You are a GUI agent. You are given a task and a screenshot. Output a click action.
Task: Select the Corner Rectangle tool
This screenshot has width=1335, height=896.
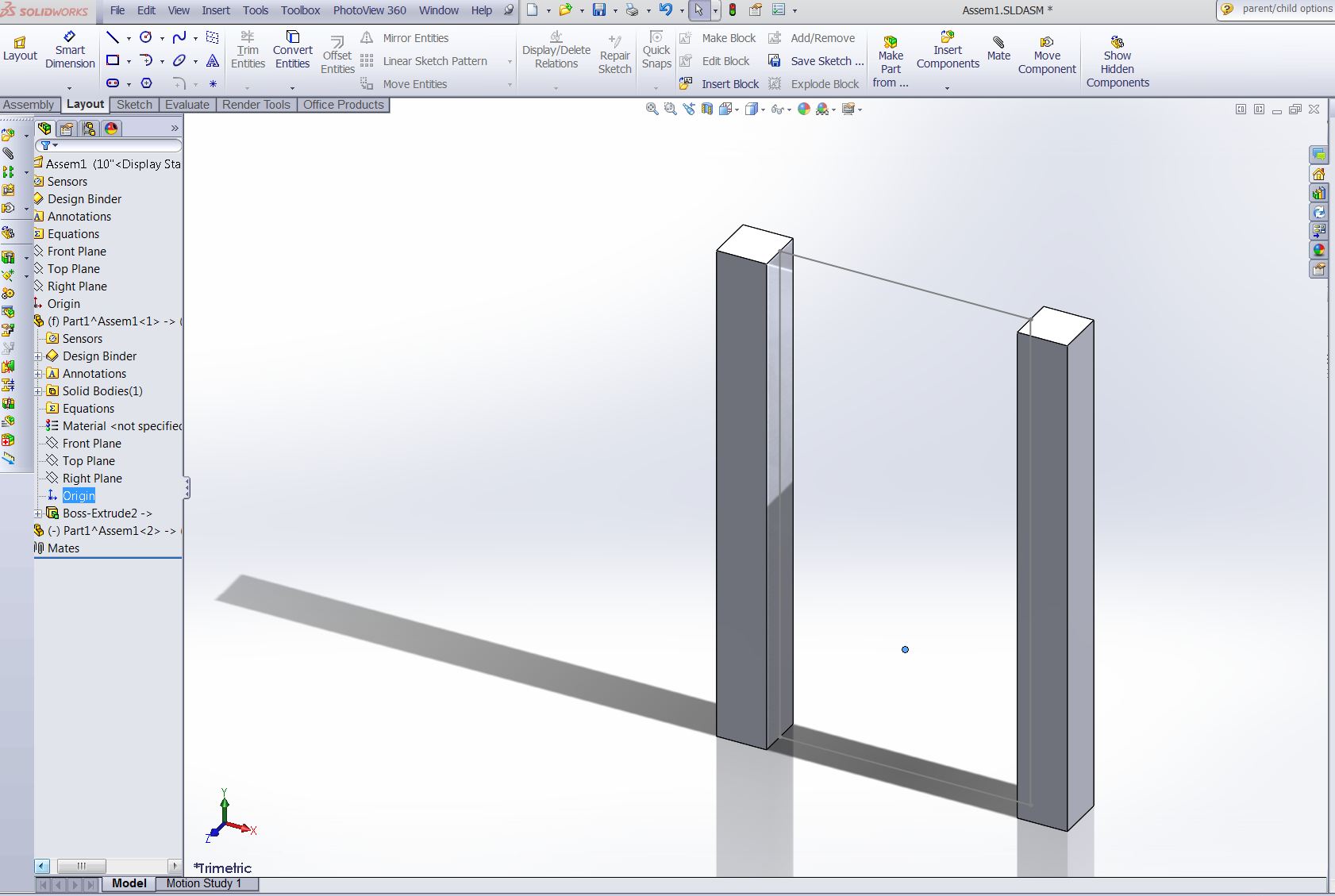point(113,60)
